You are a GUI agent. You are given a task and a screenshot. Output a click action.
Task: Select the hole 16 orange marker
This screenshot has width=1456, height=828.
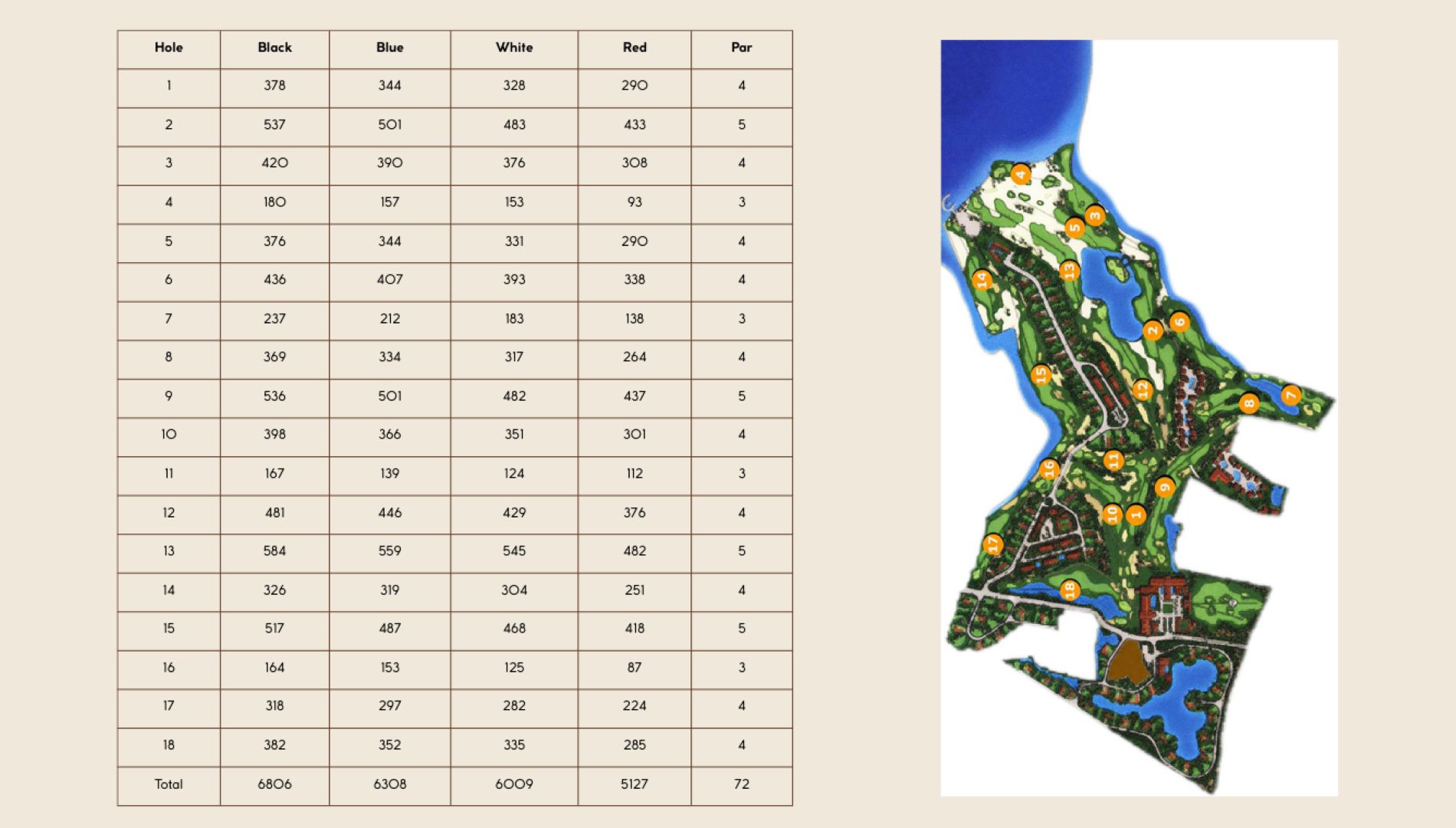click(x=1049, y=468)
